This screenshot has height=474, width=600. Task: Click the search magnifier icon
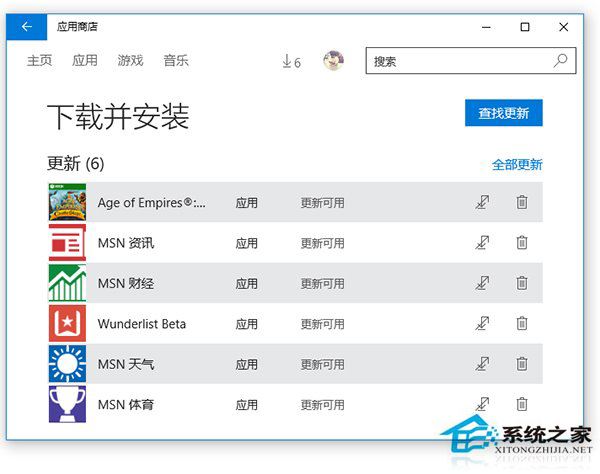(x=560, y=60)
